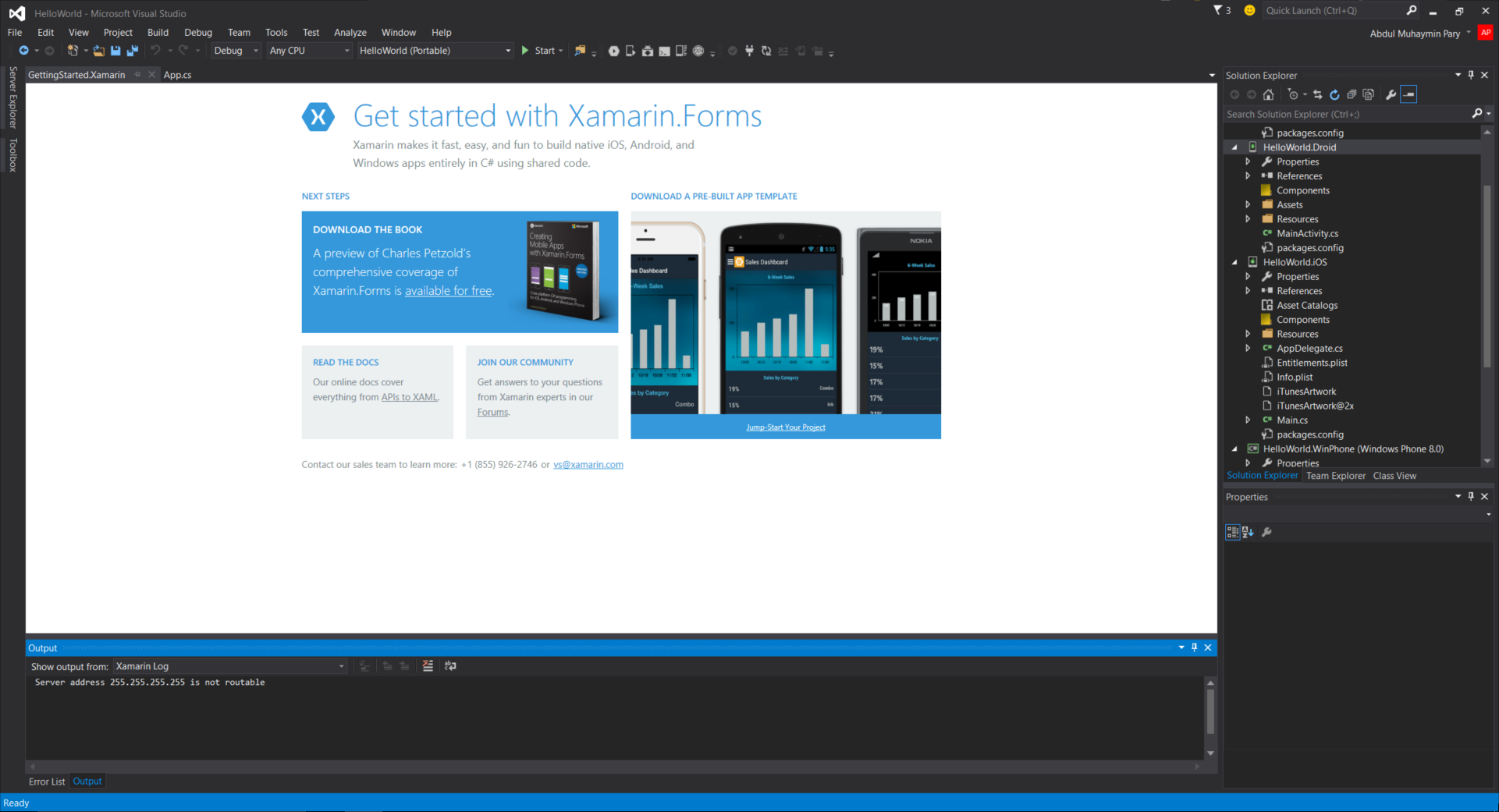This screenshot has width=1499, height=812.
Task: Clear all text in Output window
Action: coord(428,666)
